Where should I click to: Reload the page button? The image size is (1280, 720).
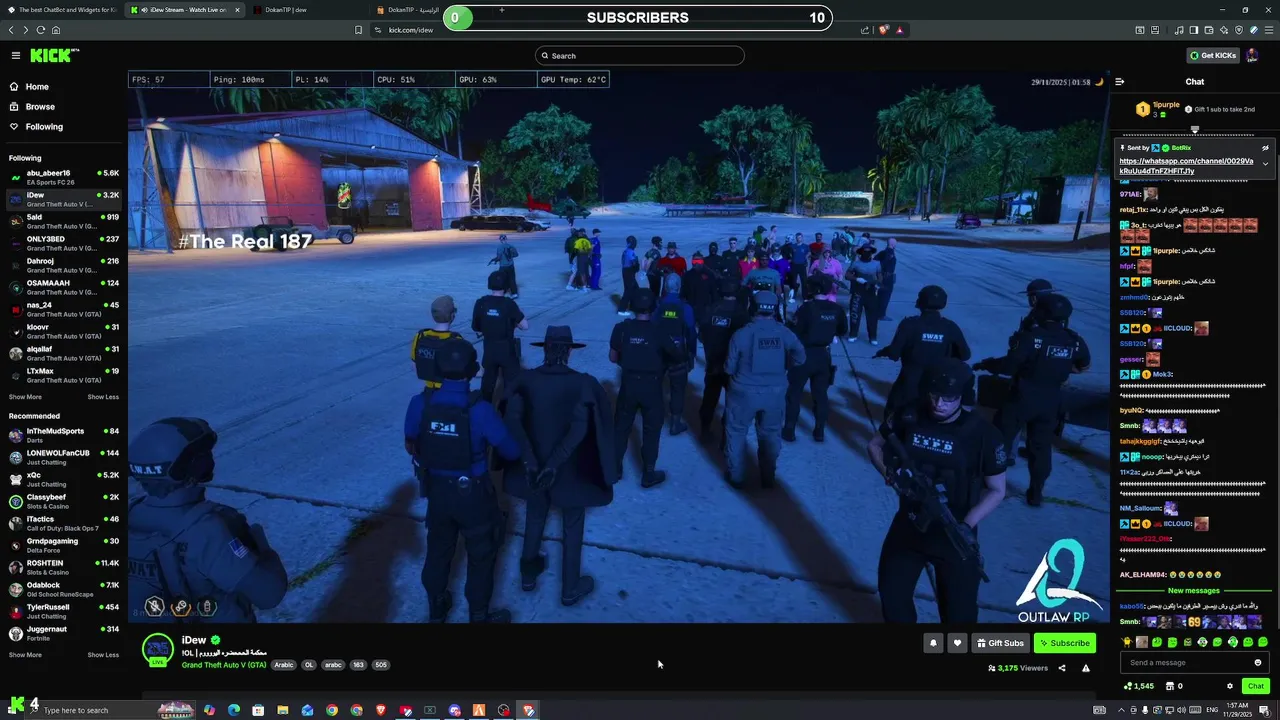point(41,30)
